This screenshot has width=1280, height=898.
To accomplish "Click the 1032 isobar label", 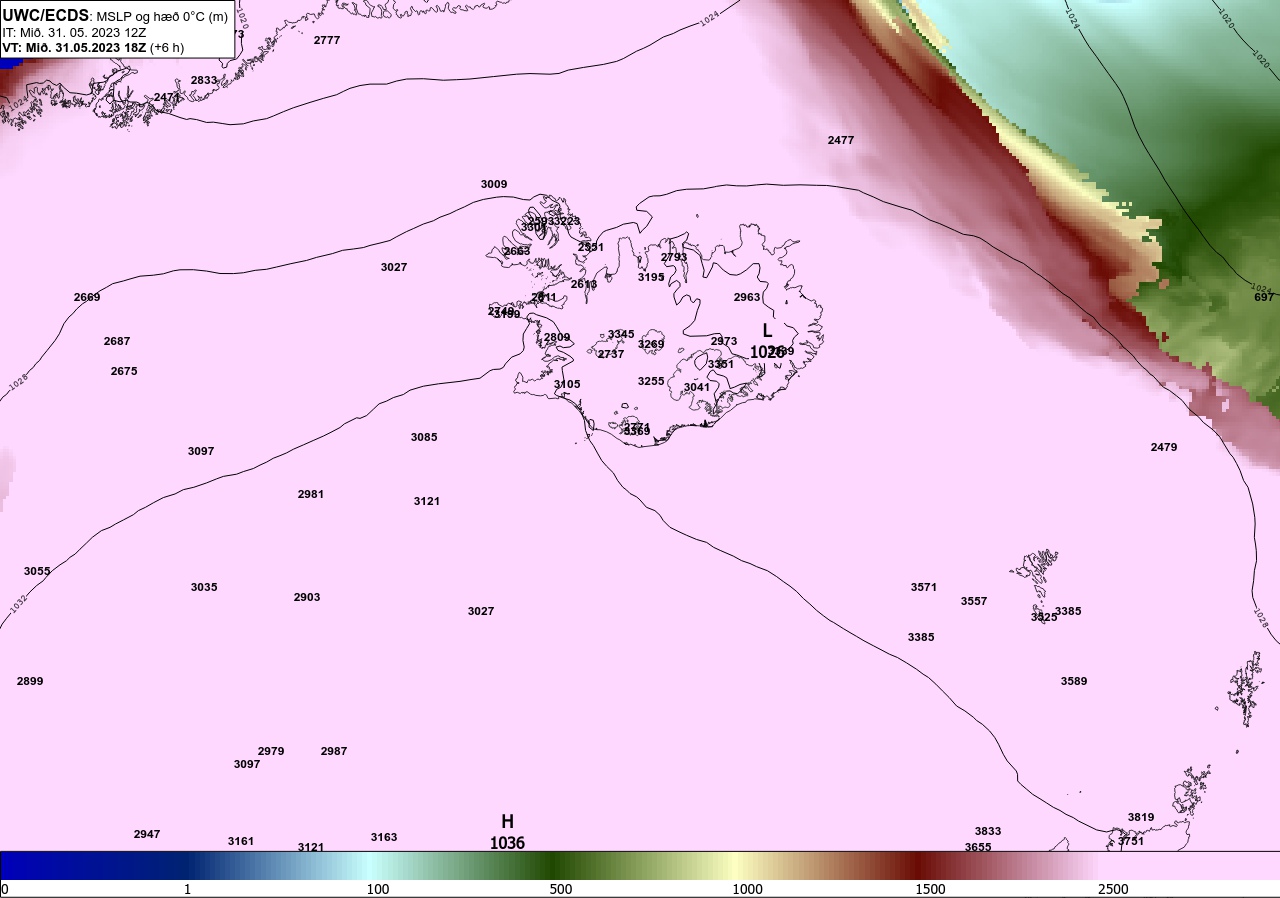I will click(18, 604).
